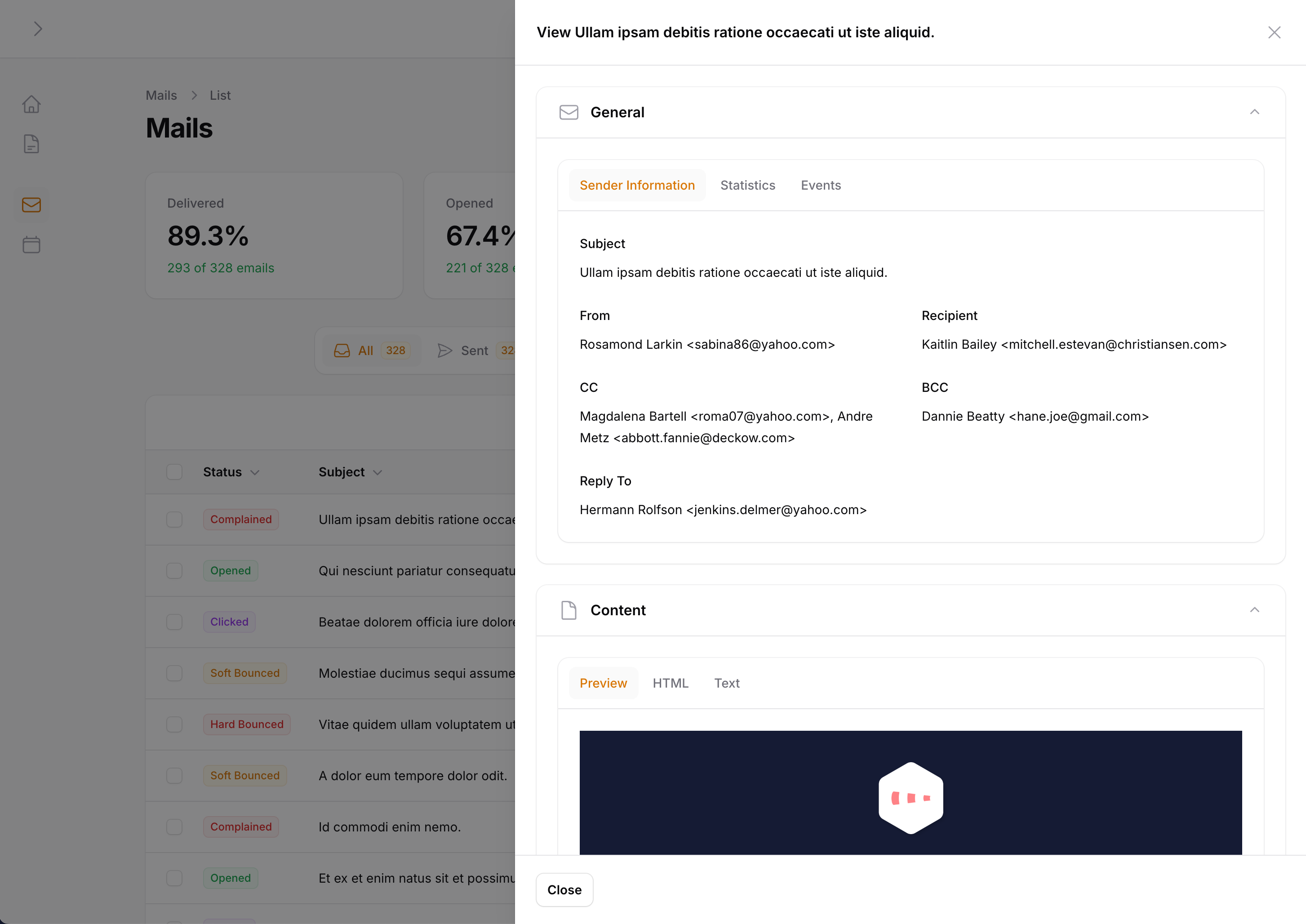Toggle the select-all checkbox in table header
This screenshot has height=924, width=1306.
175,472
